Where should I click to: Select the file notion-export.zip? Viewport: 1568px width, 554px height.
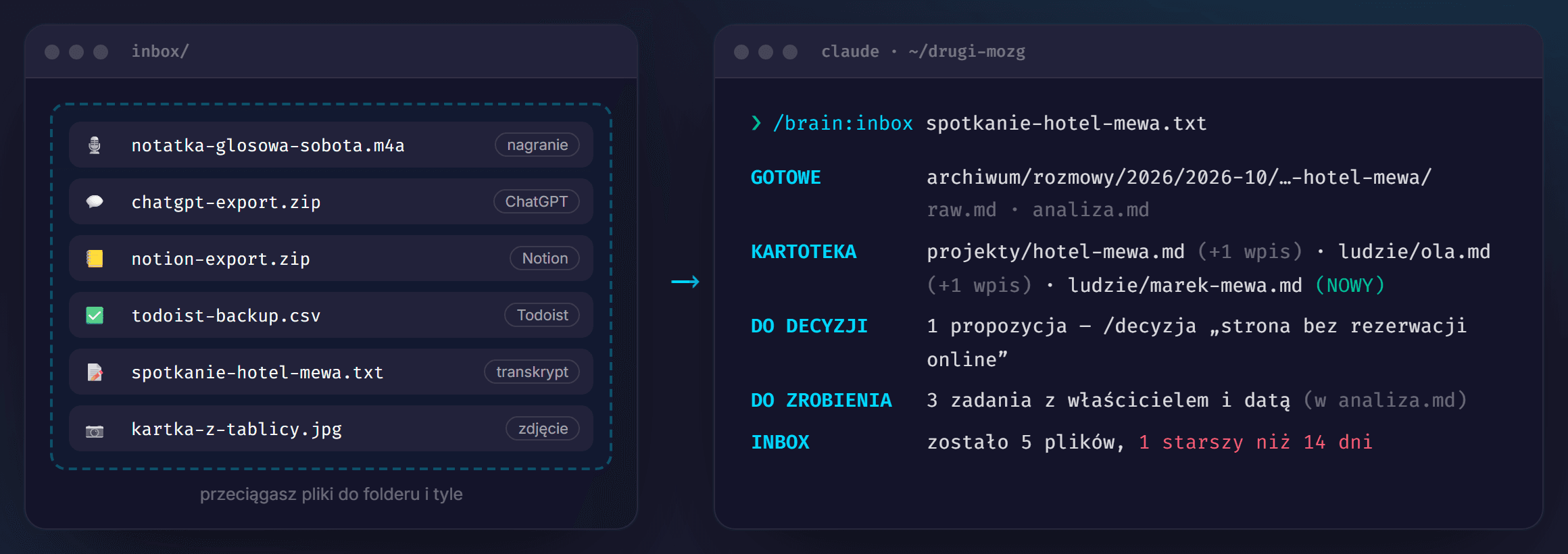331,259
